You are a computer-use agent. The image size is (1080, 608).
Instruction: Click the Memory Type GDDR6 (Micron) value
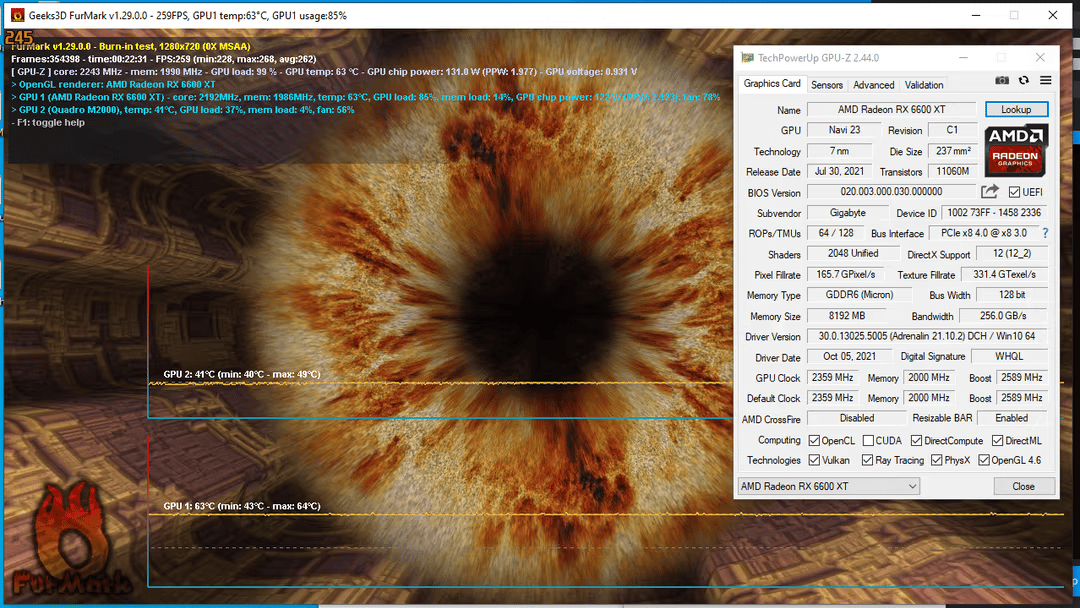coord(859,295)
